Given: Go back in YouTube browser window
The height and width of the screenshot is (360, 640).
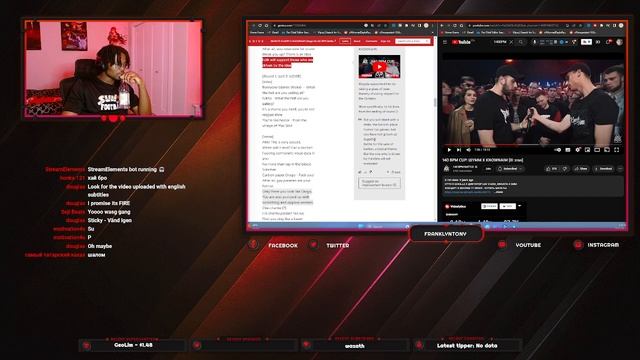Looking at the screenshot, I should click(442, 25).
